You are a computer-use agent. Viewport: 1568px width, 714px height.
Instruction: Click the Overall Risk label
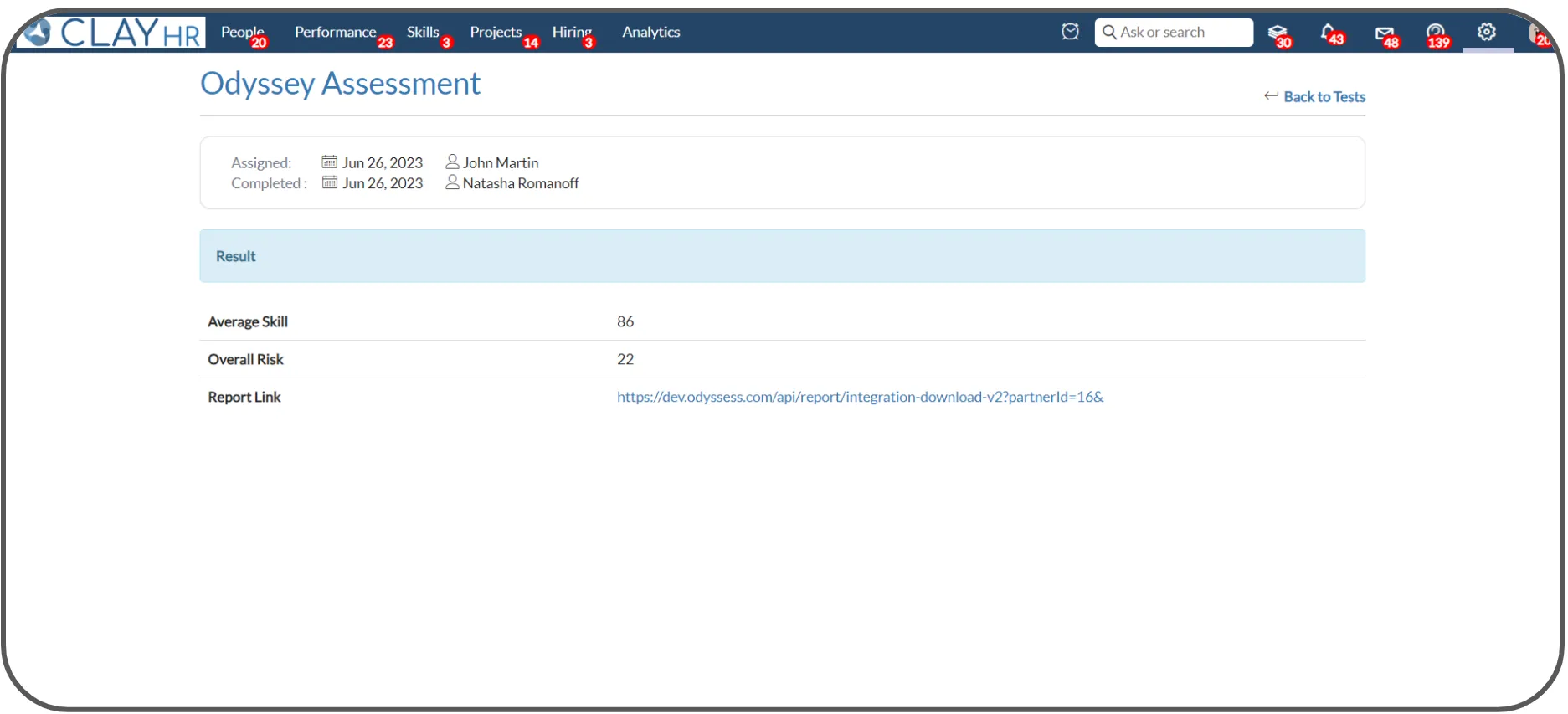point(245,359)
